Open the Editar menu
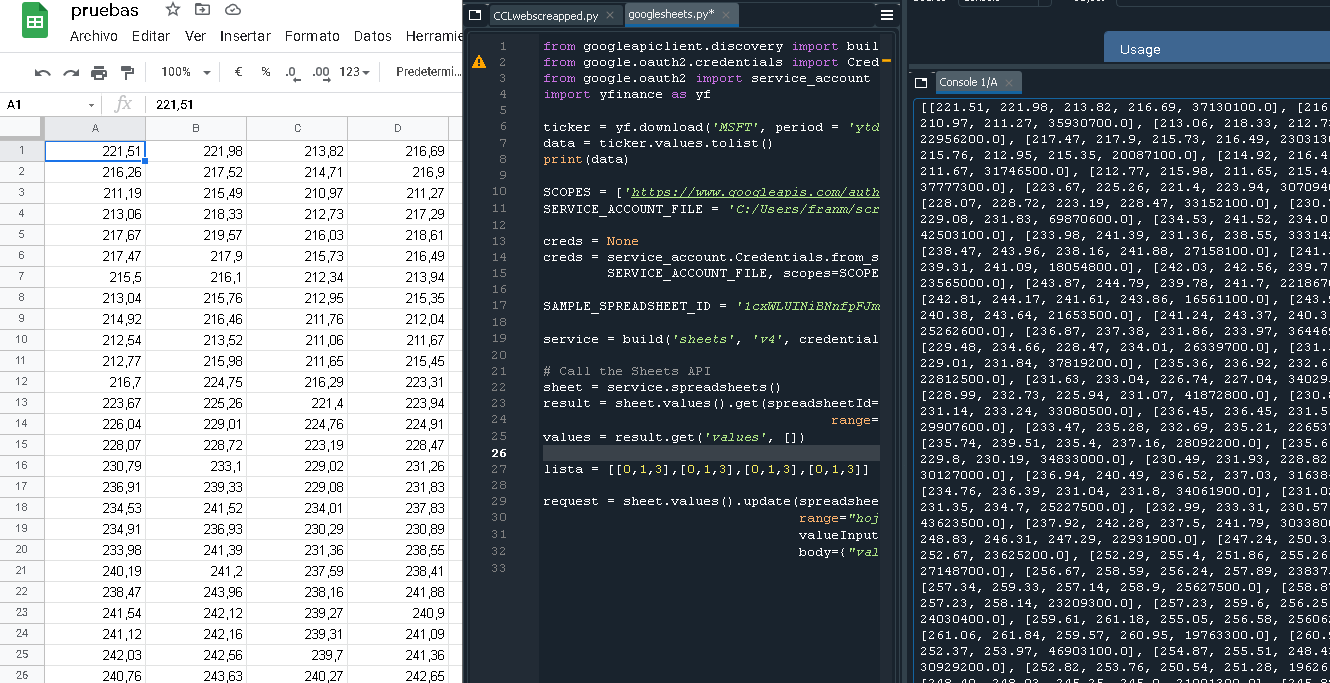The width and height of the screenshot is (1330, 683). pos(151,36)
